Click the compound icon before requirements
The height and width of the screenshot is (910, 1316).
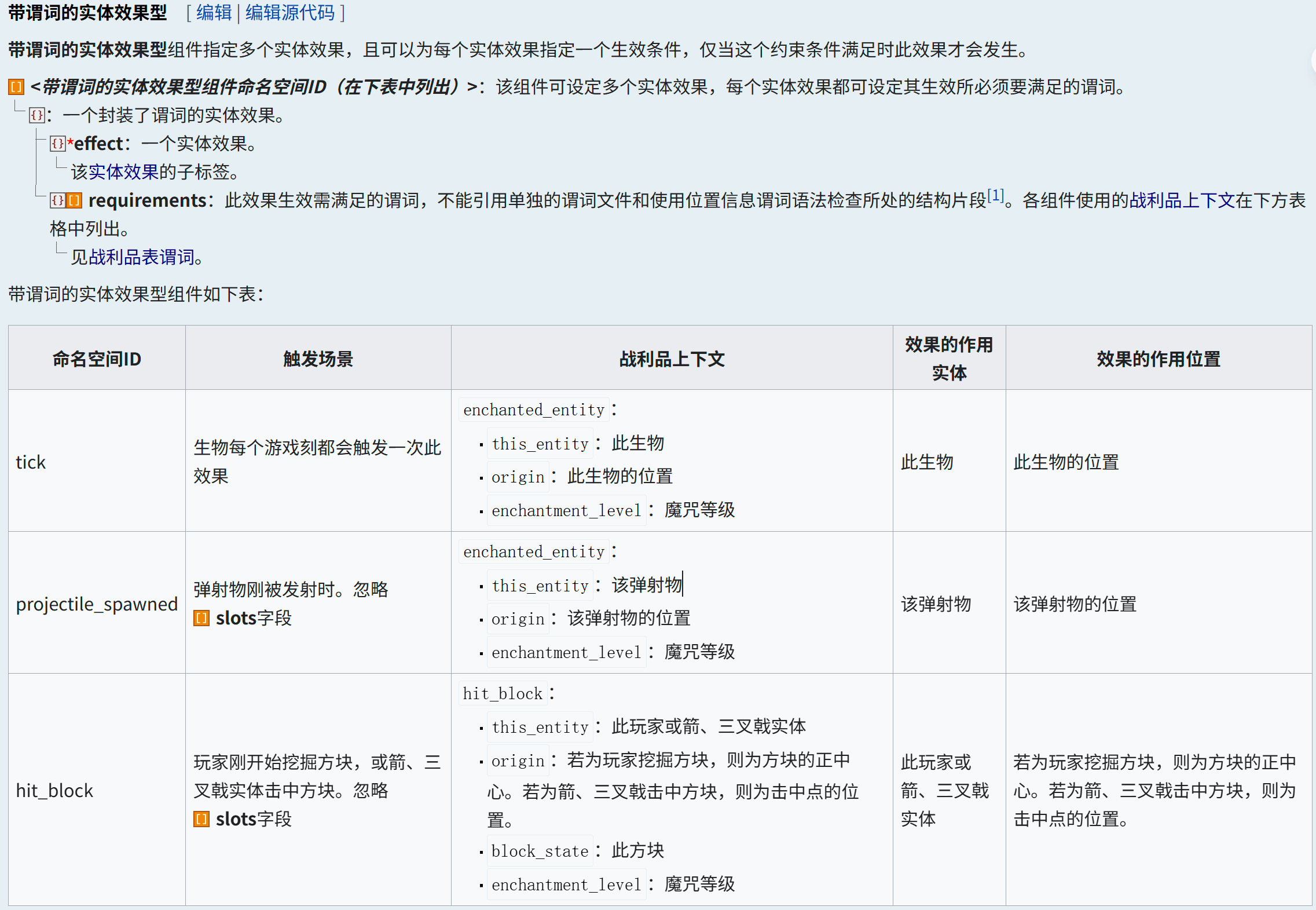58,200
